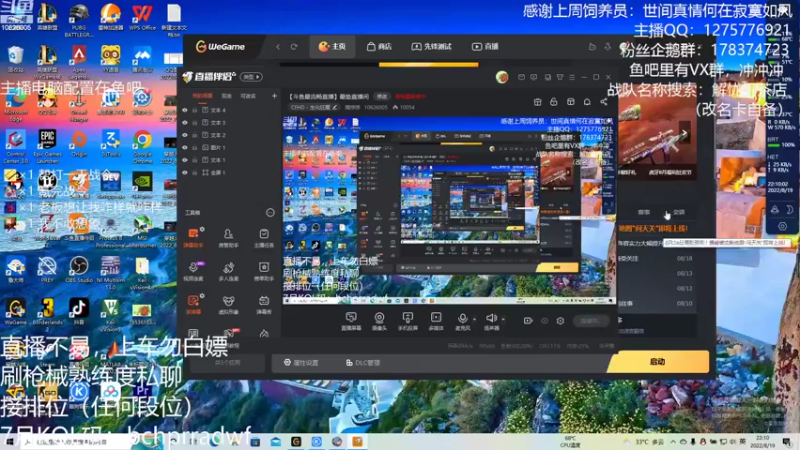Open the 房管助手 room manager tool
The width and height of the screenshot is (800, 450).
point(228,238)
